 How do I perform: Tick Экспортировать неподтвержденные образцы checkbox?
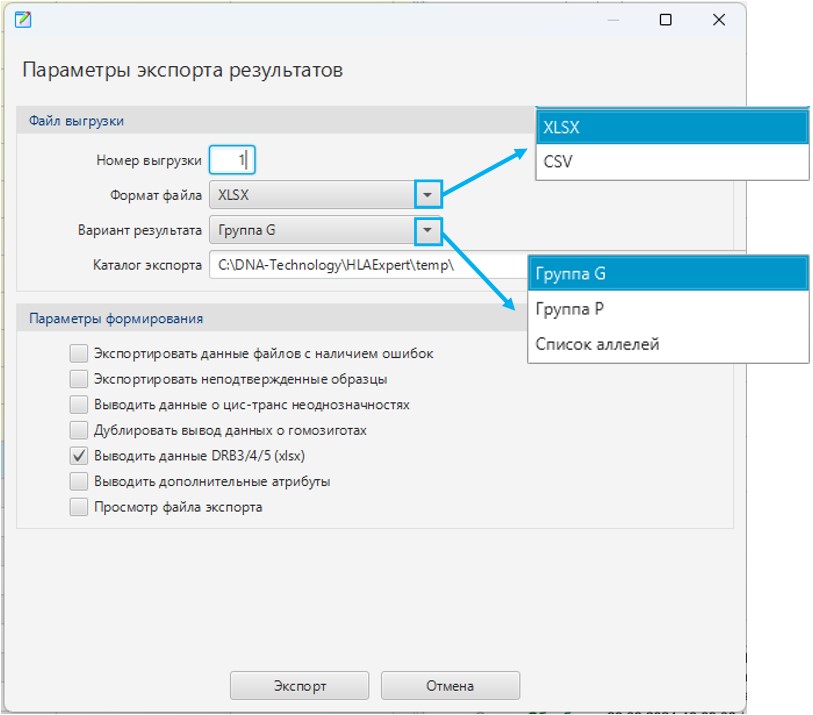[x=79, y=379]
